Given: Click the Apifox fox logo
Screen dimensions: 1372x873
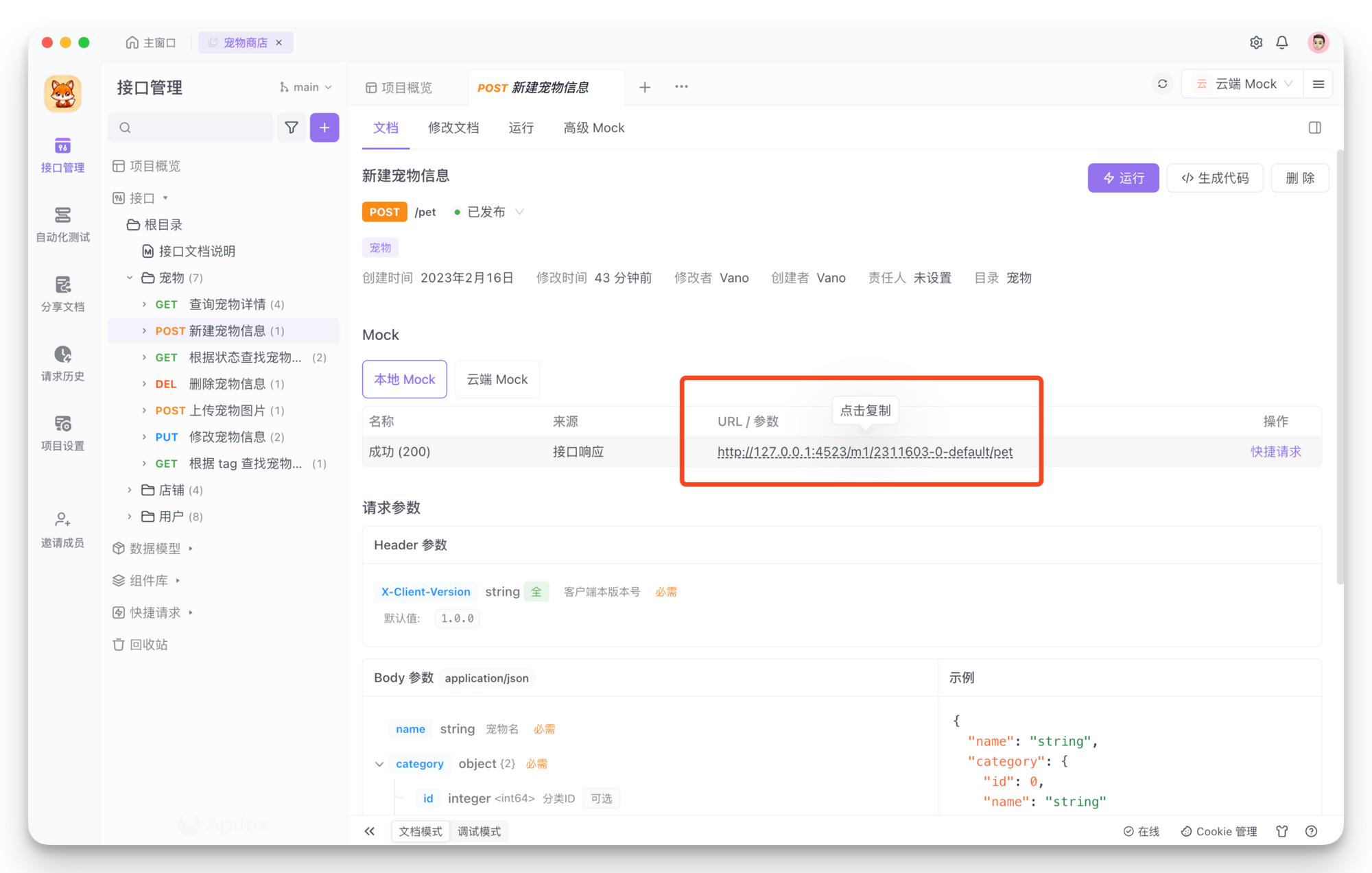Looking at the screenshot, I should (x=62, y=93).
